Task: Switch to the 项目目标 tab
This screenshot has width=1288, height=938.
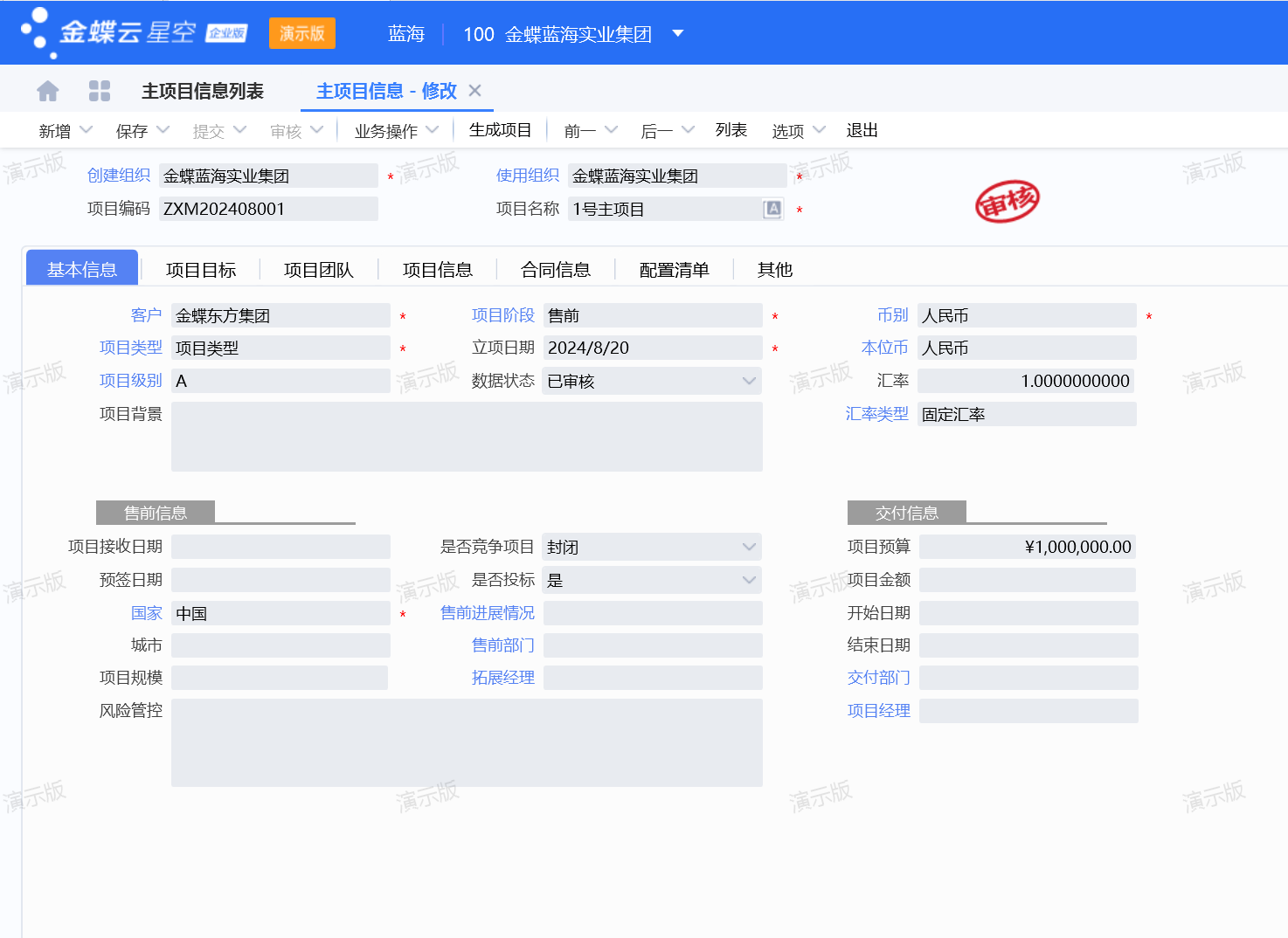Action: [x=201, y=270]
